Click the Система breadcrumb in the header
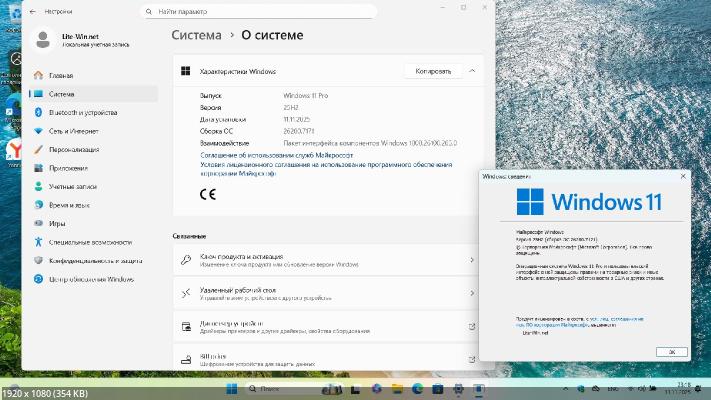The width and height of the screenshot is (711, 400). pyautogui.click(x=197, y=34)
